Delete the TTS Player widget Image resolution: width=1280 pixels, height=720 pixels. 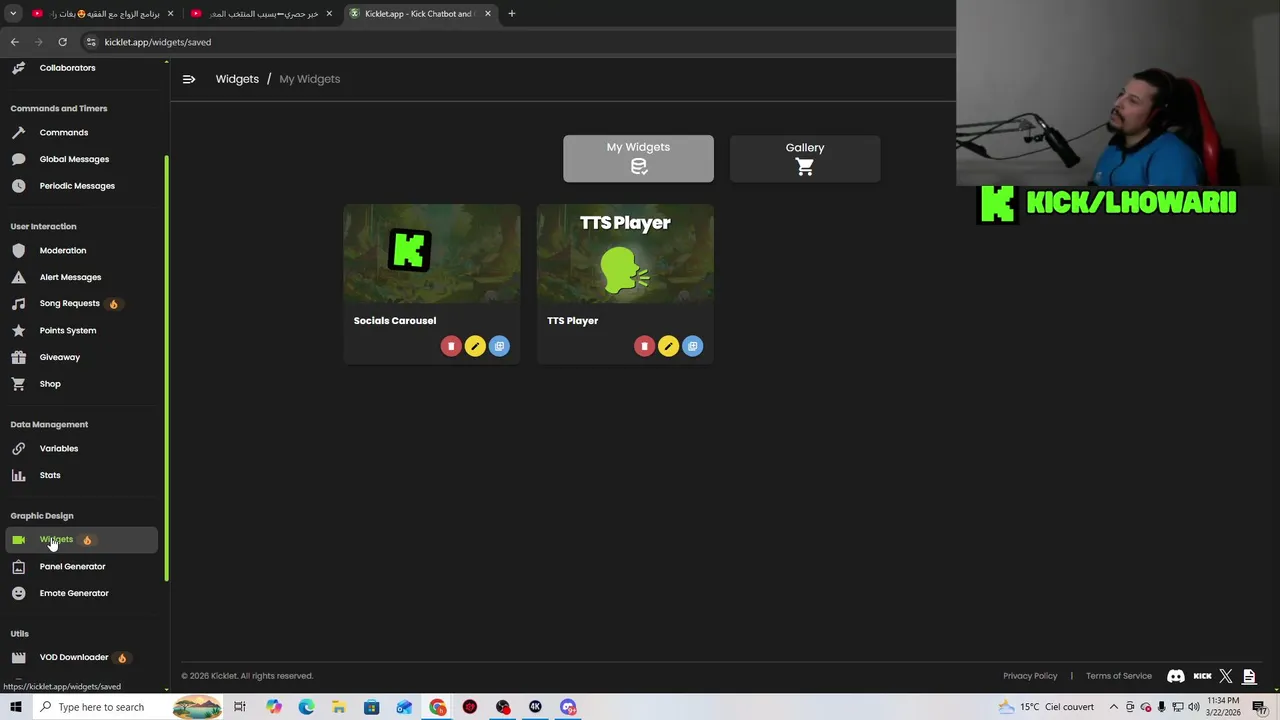pyautogui.click(x=644, y=346)
